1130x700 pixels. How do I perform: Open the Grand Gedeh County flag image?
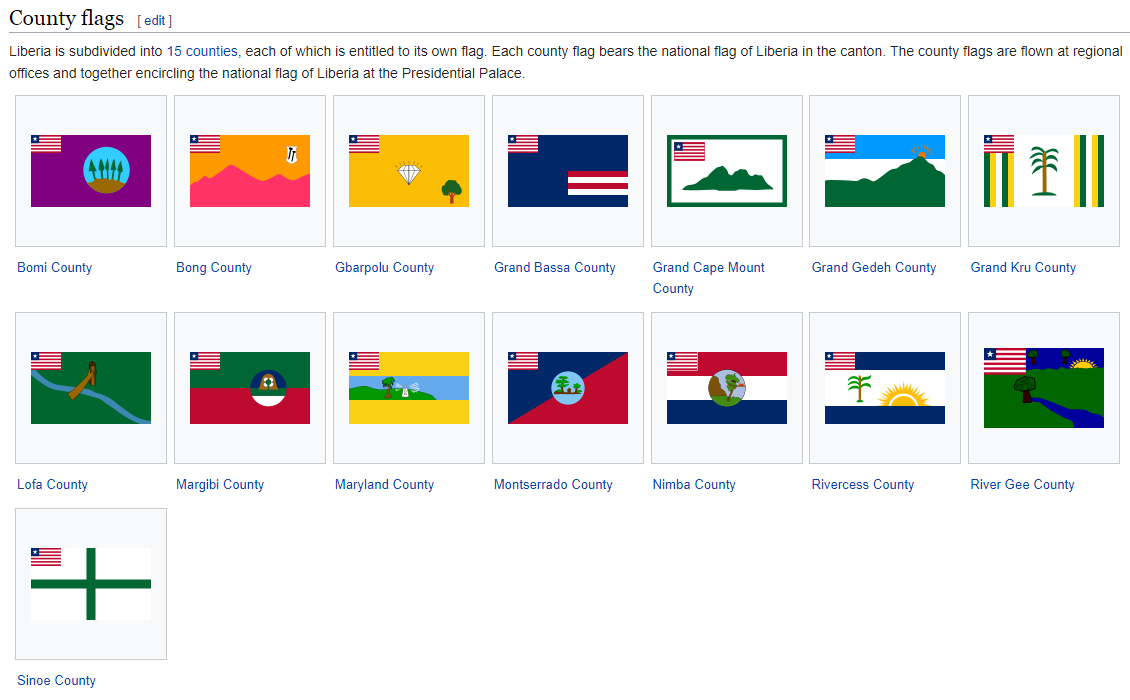coord(885,171)
